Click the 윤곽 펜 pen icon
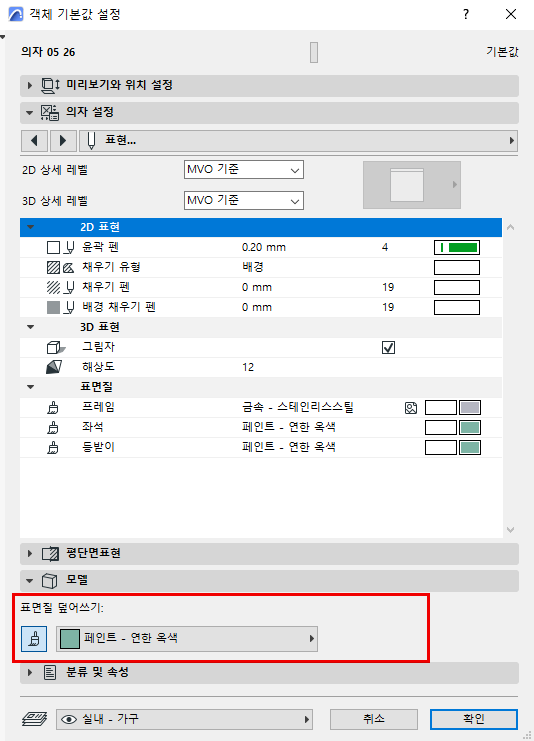This screenshot has height=741, width=534. (x=69, y=247)
